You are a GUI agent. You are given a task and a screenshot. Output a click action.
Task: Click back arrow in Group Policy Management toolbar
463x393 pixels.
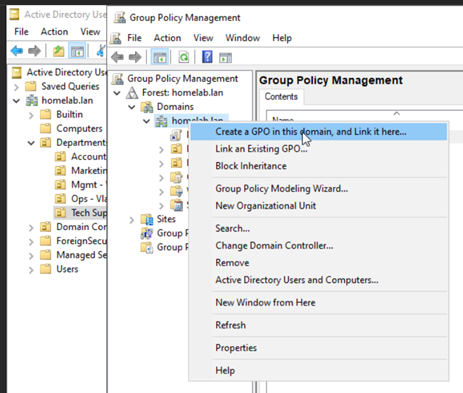tap(117, 57)
